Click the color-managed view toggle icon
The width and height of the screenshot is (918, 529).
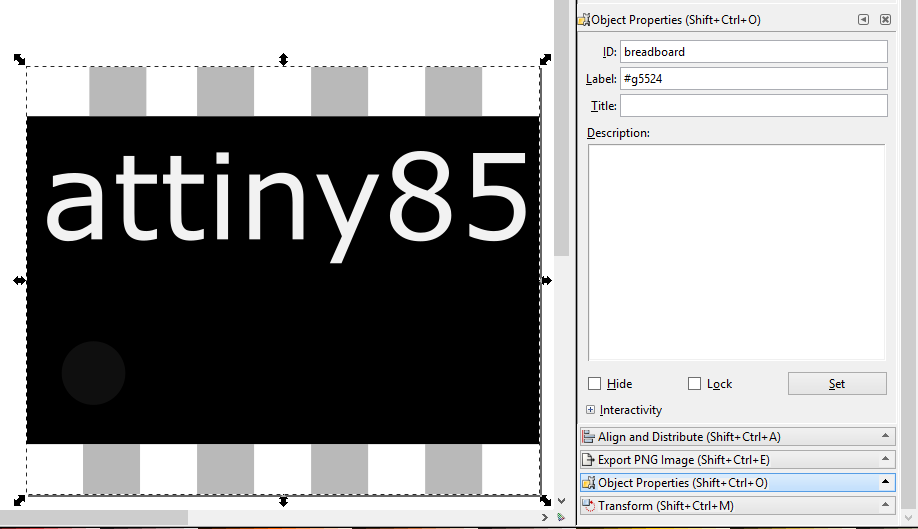coord(561,517)
